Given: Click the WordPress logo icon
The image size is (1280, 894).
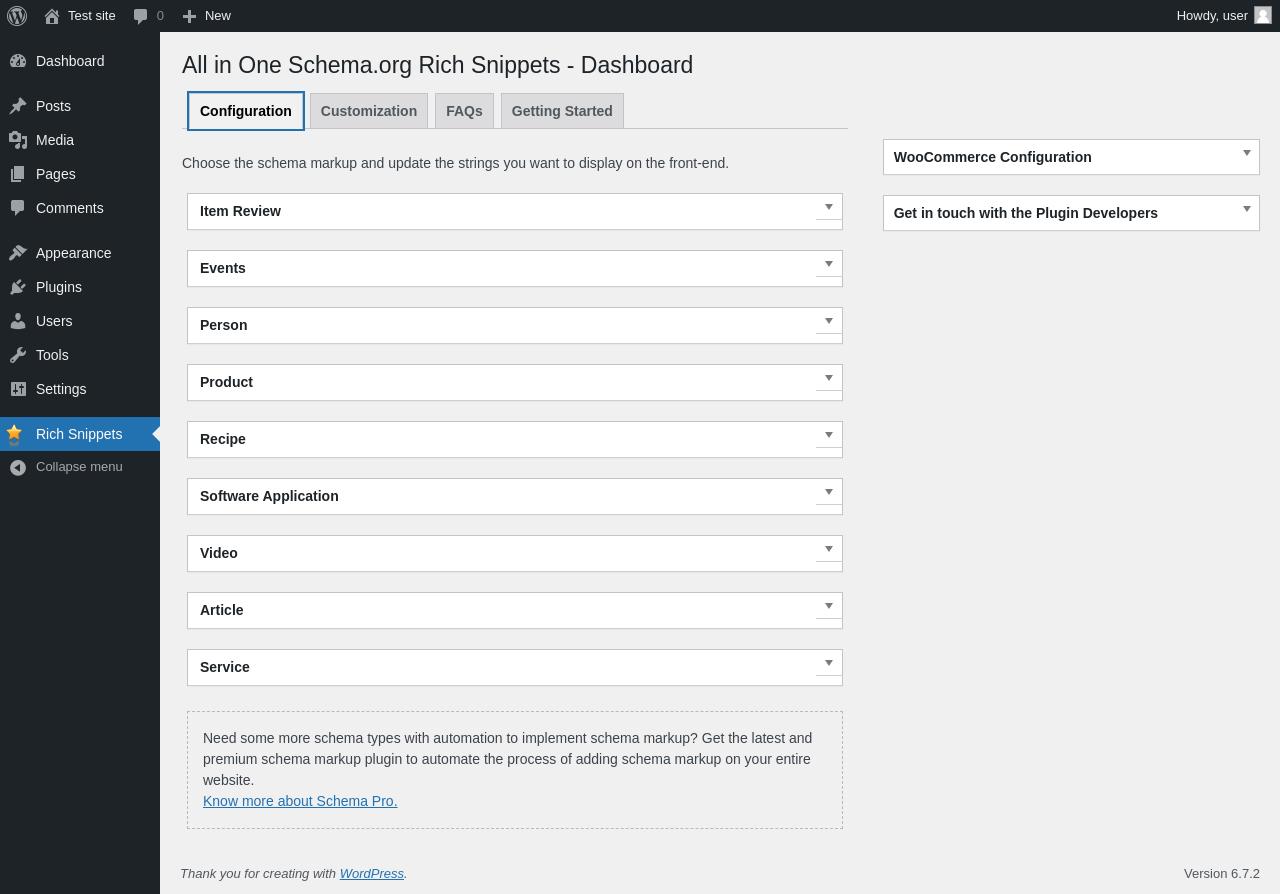Looking at the screenshot, I should tap(17, 16).
